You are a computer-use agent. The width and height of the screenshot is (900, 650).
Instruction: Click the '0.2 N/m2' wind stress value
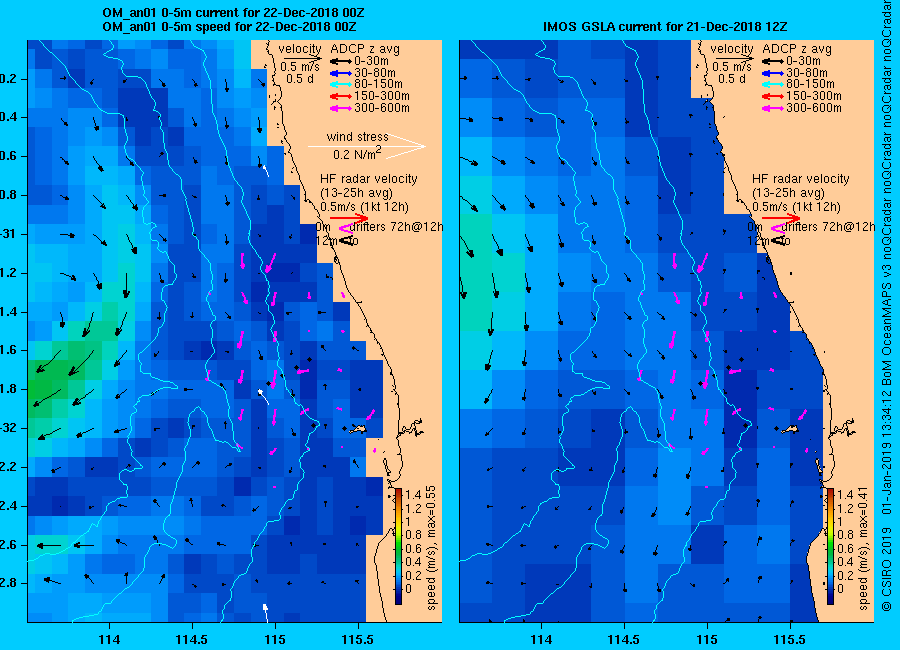click(x=357, y=153)
